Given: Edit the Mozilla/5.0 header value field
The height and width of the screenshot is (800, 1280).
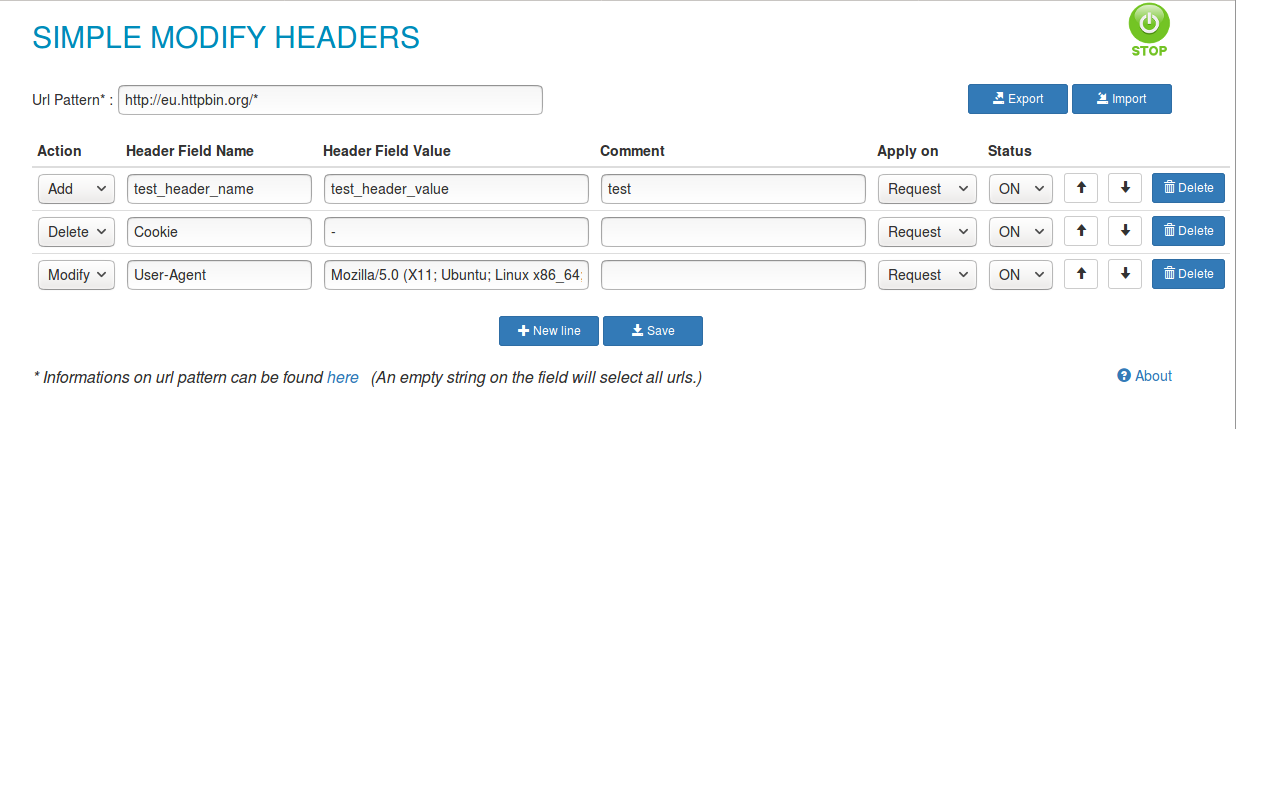Looking at the screenshot, I should pyautogui.click(x=456, y=275).
